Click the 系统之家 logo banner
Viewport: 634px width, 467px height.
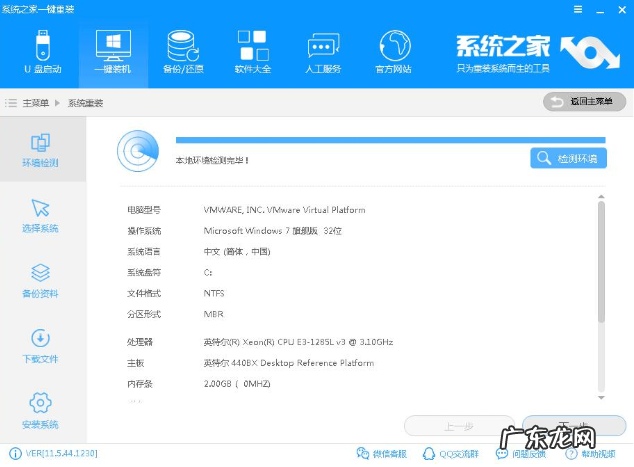[538, 53]
